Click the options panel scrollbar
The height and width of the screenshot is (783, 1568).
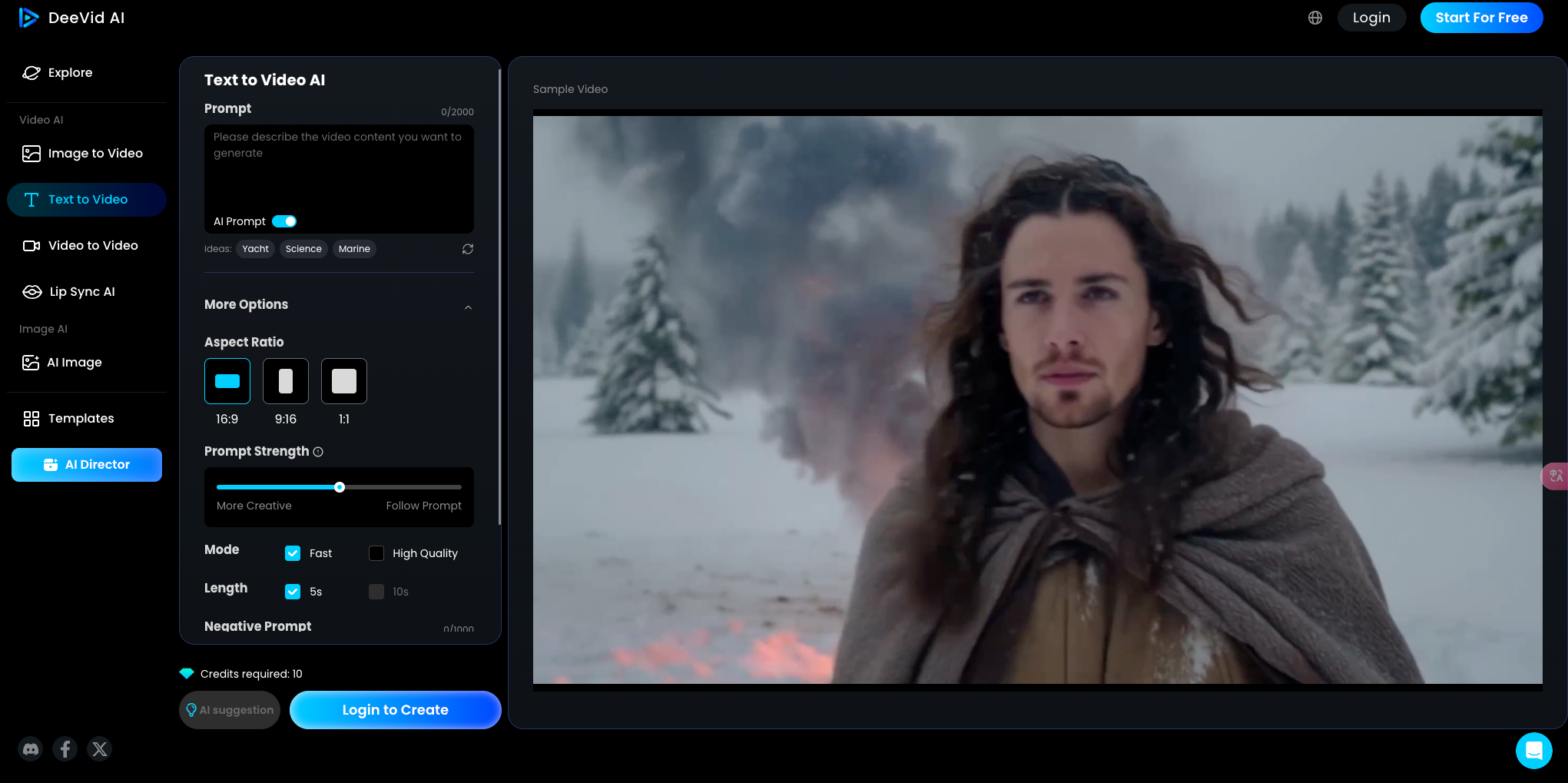[499, 296]
